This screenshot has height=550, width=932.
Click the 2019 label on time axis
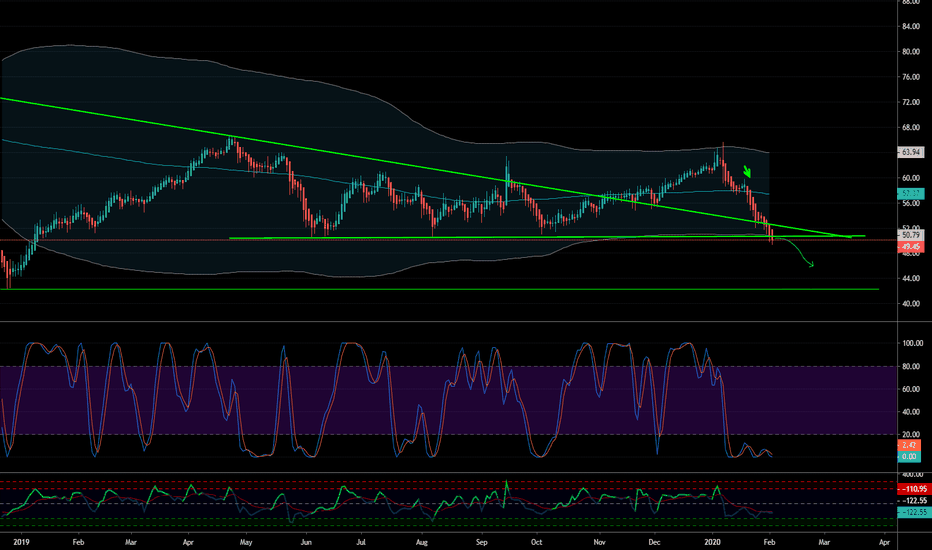pos(21,542)
